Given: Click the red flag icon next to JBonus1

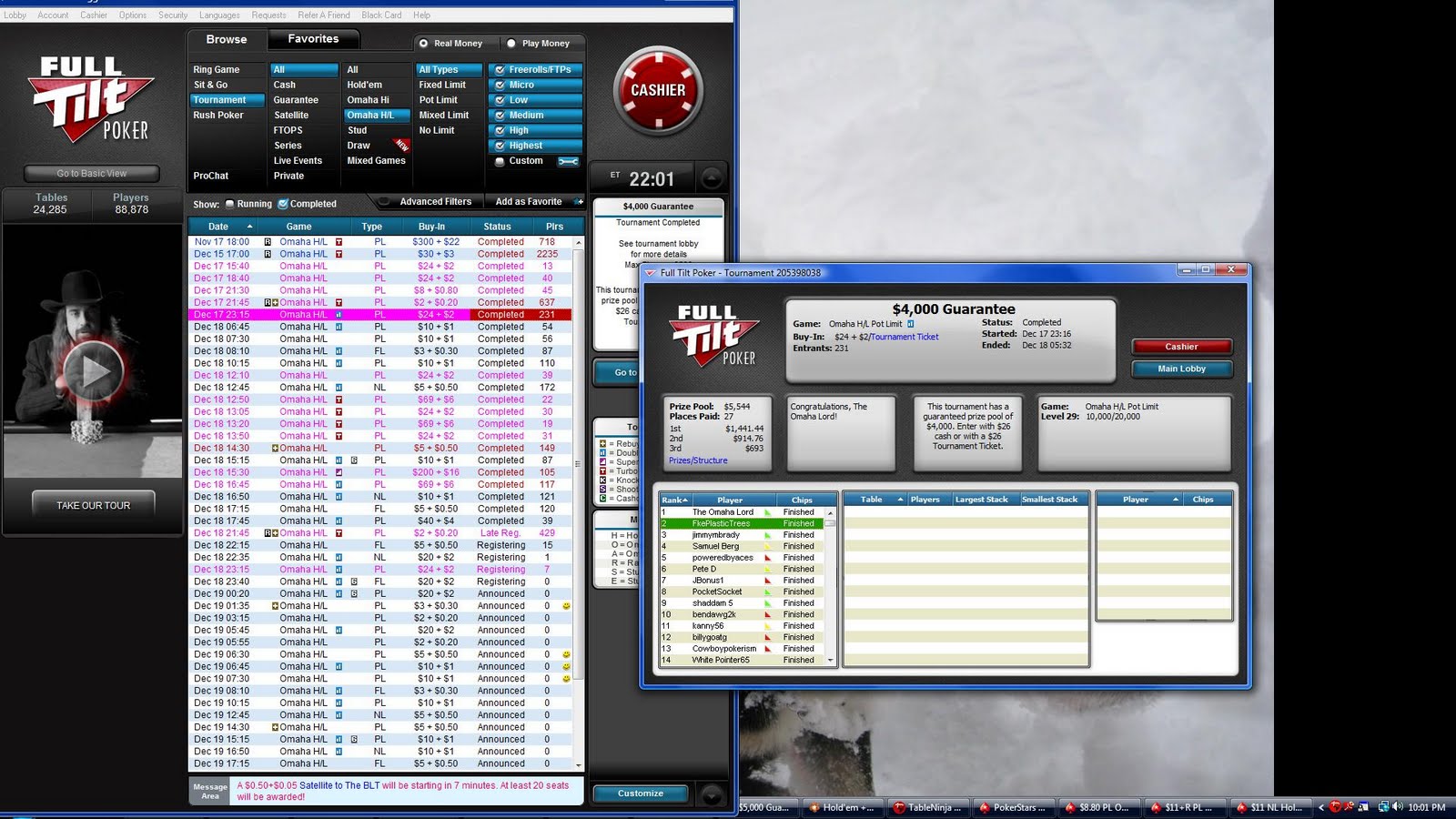Looking at the screenshot, I should 768,581.
